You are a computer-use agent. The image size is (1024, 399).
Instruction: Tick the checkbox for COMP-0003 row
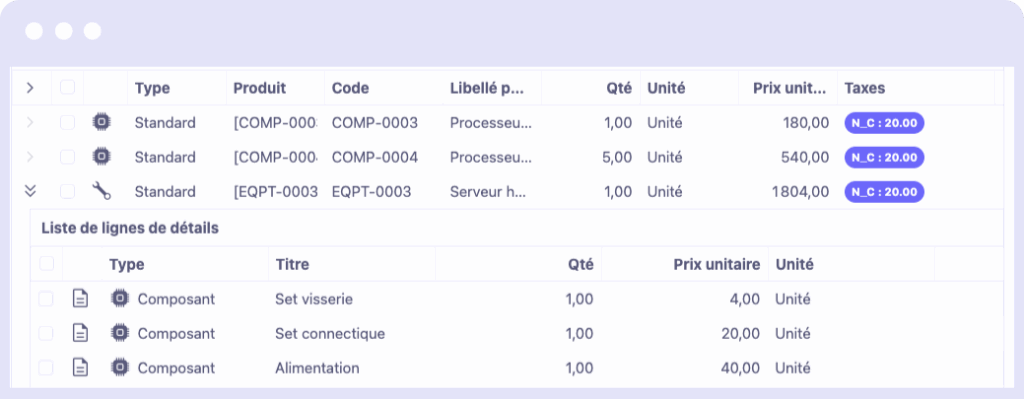coord(67,122)
